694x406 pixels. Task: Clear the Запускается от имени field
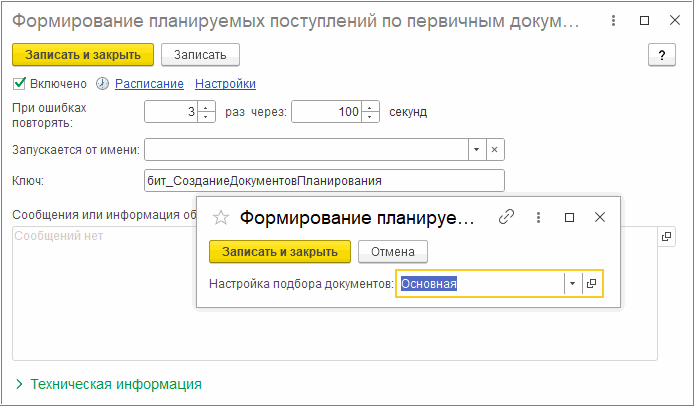pyautogui.click(x=495, y=149)
